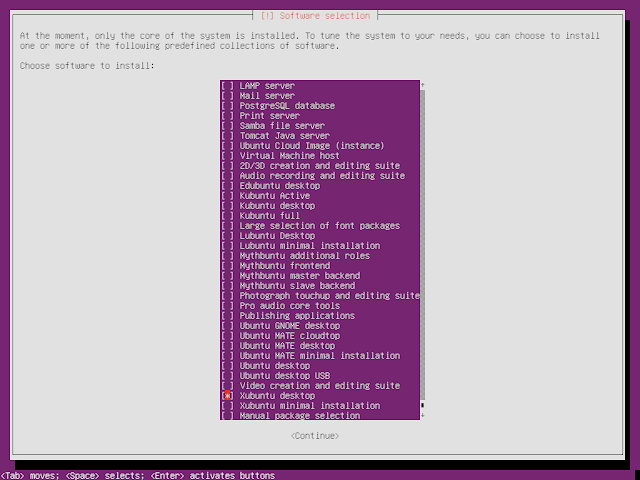Enable Virtual Machine host checkbox

pos(227,156)
